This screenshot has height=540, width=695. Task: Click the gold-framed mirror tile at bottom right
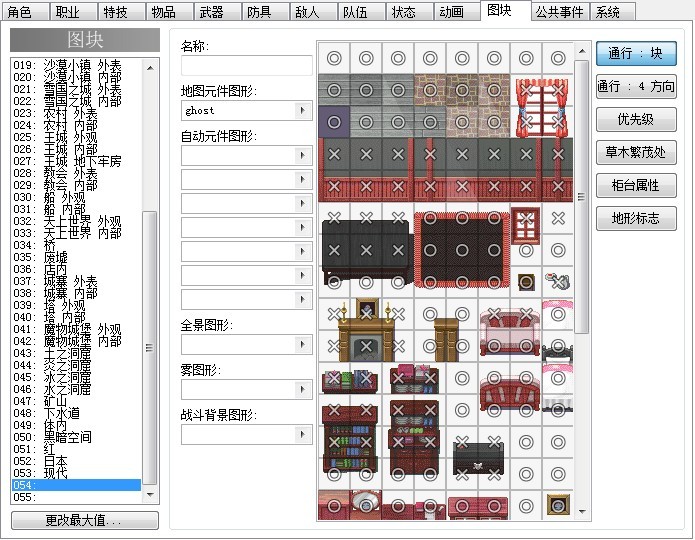(558, 506)
